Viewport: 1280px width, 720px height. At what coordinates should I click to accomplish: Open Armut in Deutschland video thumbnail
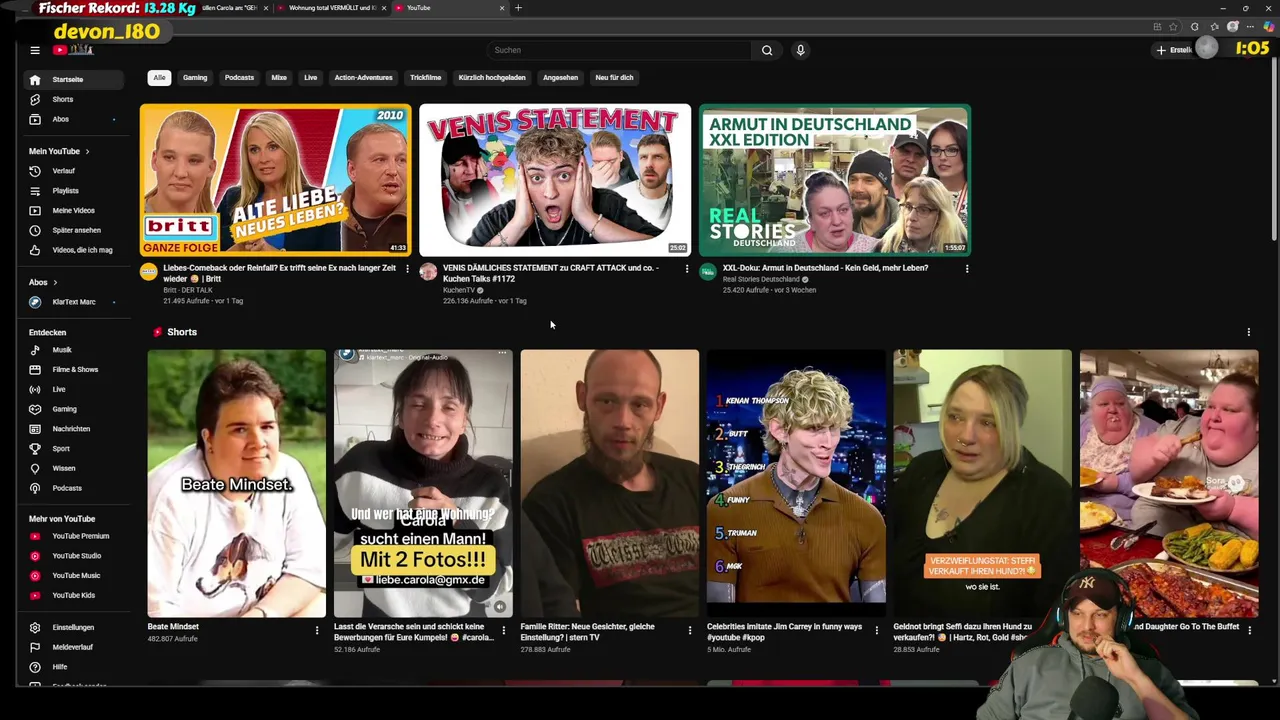click(x=834, y=180)
